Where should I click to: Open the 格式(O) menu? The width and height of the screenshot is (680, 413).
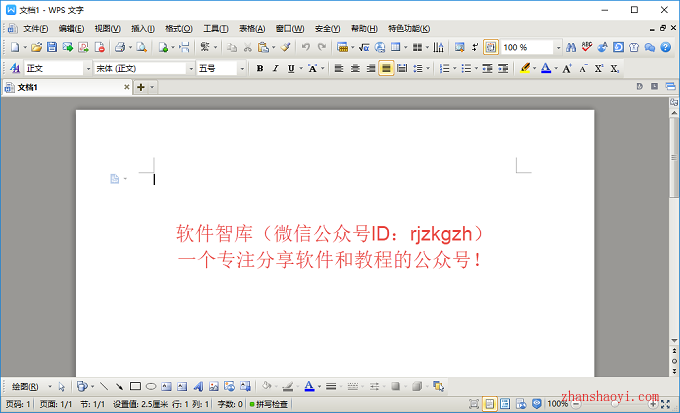pos(179,29)
